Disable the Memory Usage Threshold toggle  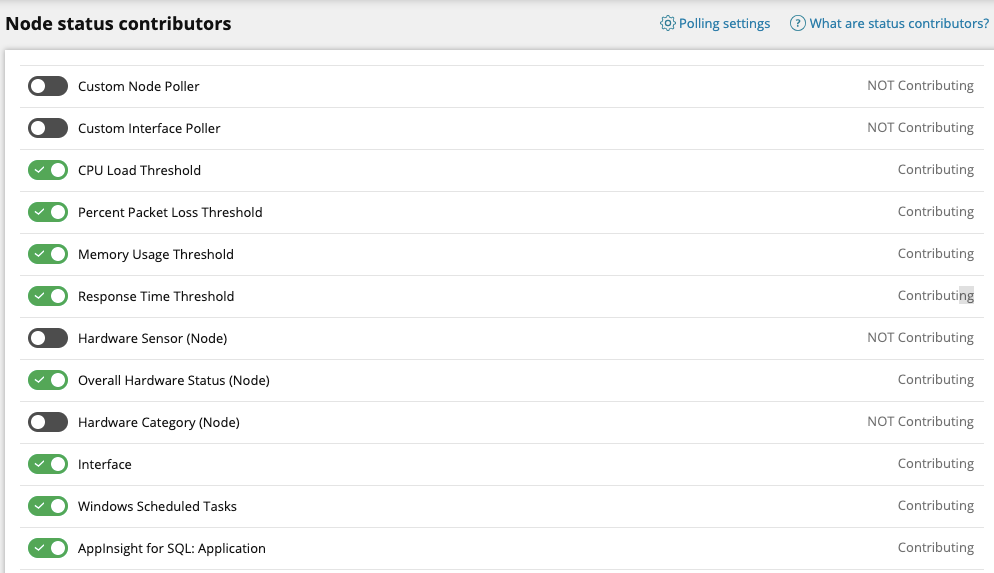pyautogui.click(x=48, y=254)
